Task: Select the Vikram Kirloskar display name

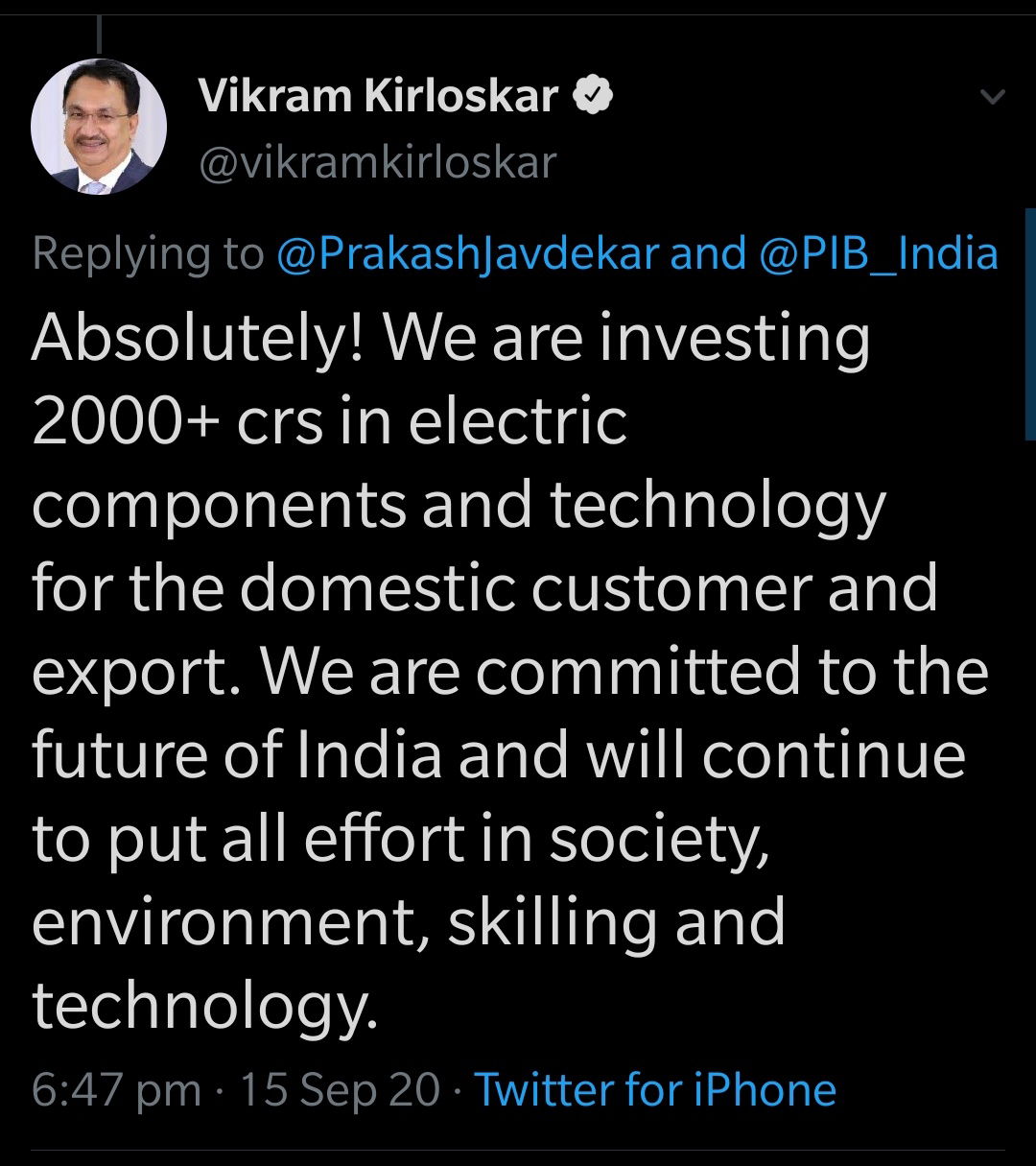Action: [x=379, y=96]
